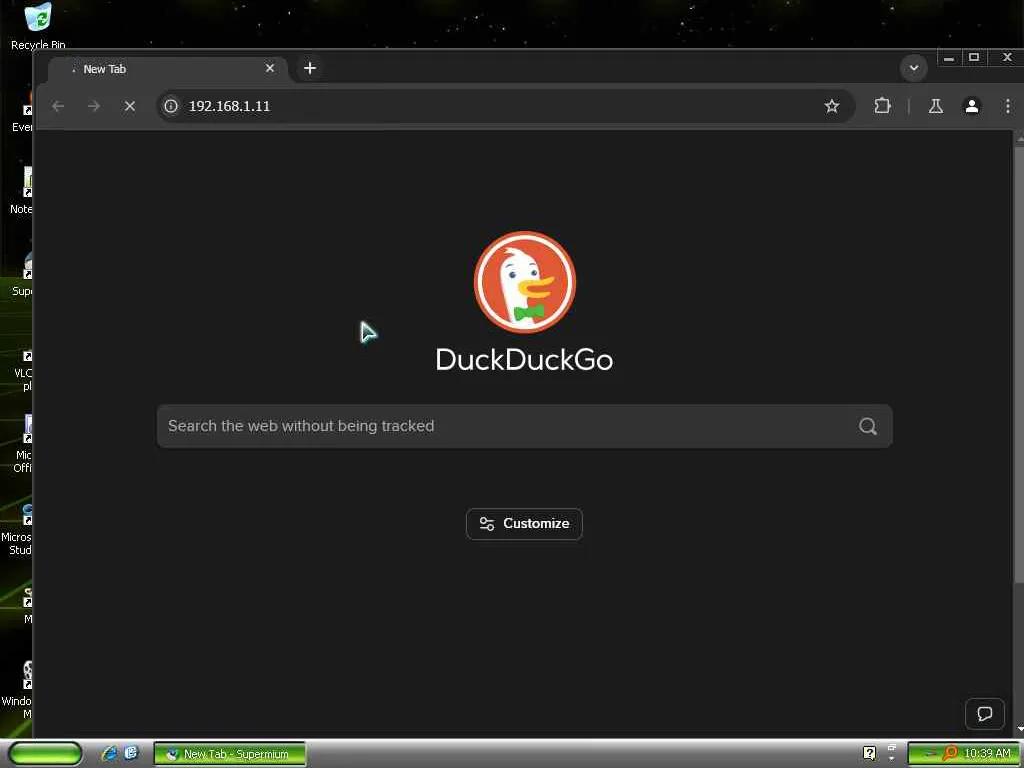Click the DuckDuckGo duck logo
Screen dimensions: 1024x768
[524, 282]
